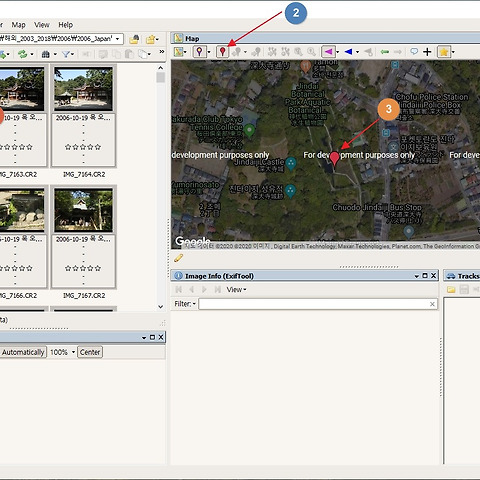Click the Center button
Viewport: 480px width, 480px height.
click(90, 352)
